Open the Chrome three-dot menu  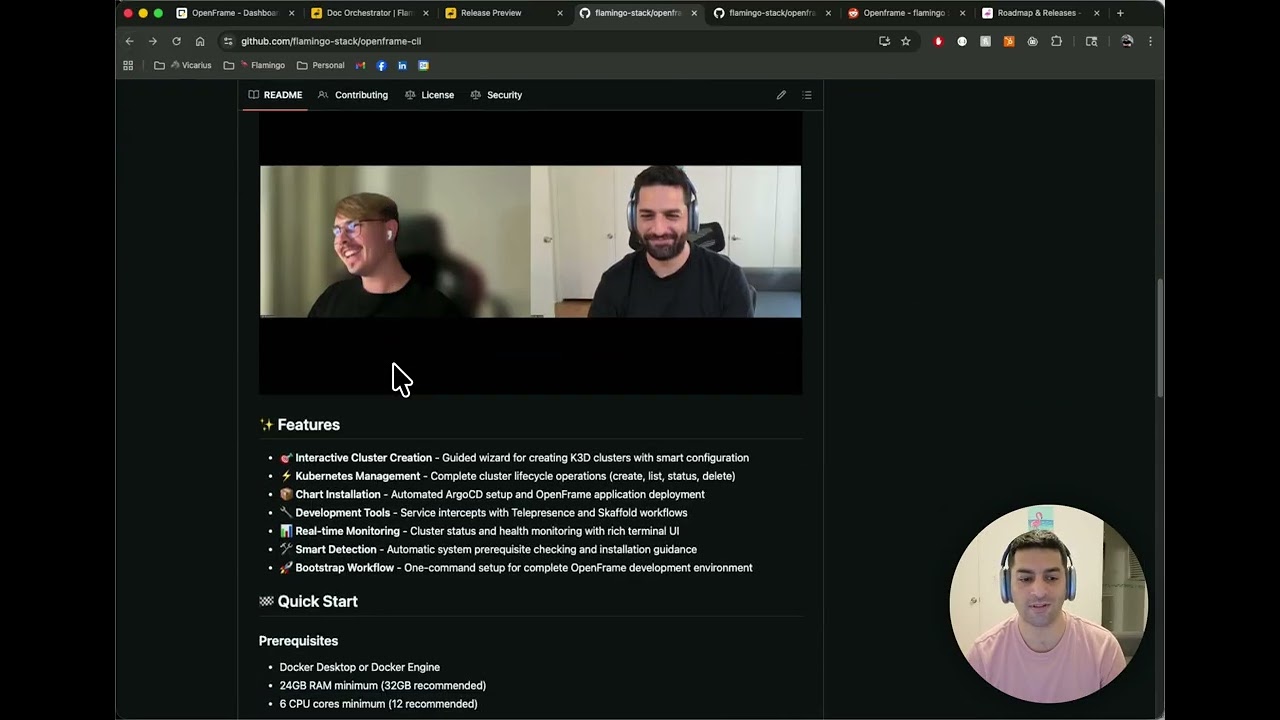pyautogui.click(x=1150, y=41)
